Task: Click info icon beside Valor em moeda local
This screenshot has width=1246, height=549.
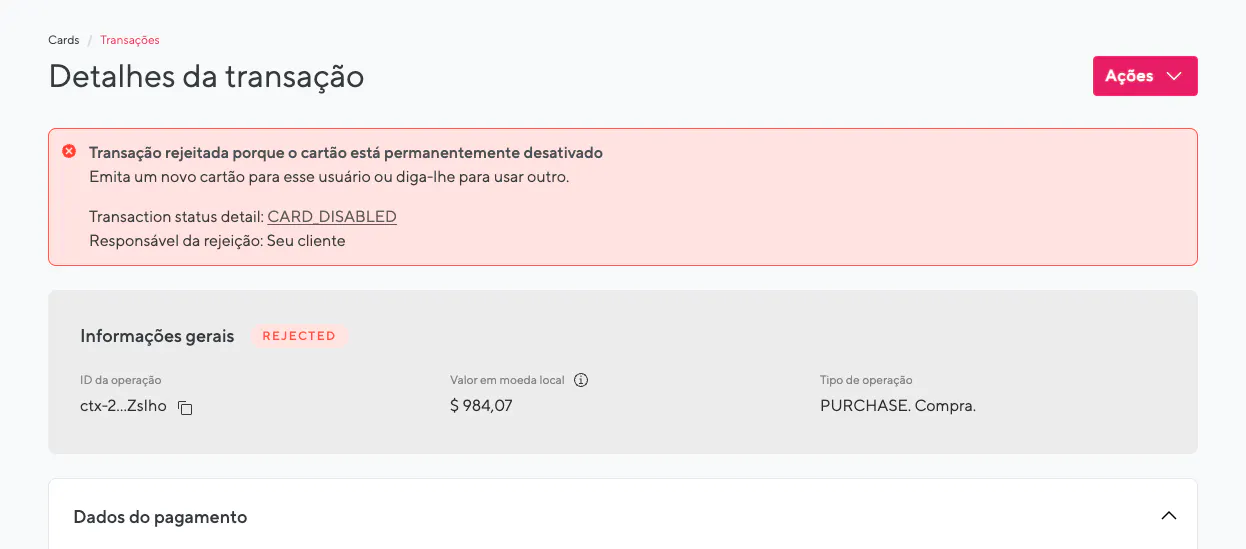Action: (x=581, y=380)
